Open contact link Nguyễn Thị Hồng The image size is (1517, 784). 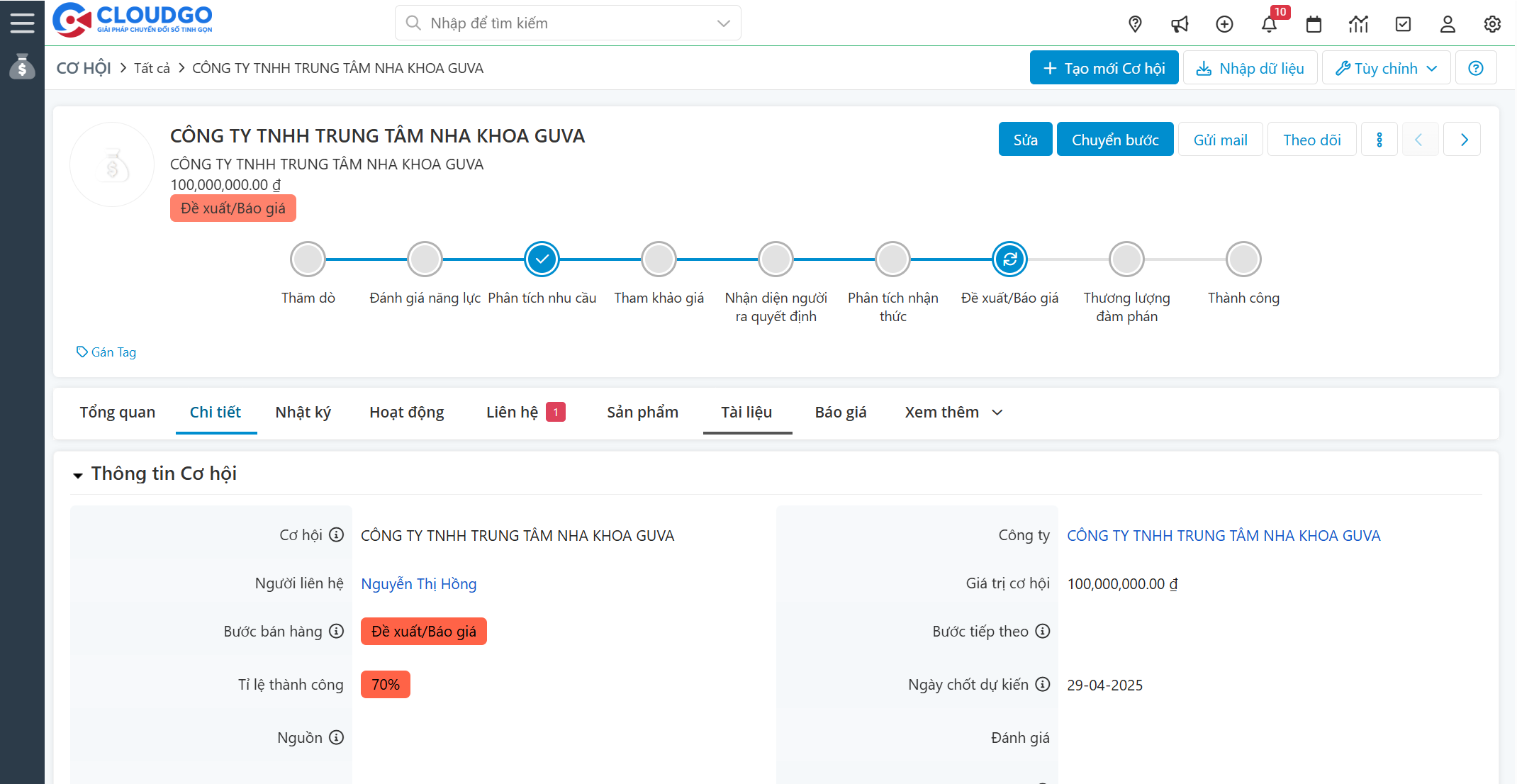tap(418, 584)
